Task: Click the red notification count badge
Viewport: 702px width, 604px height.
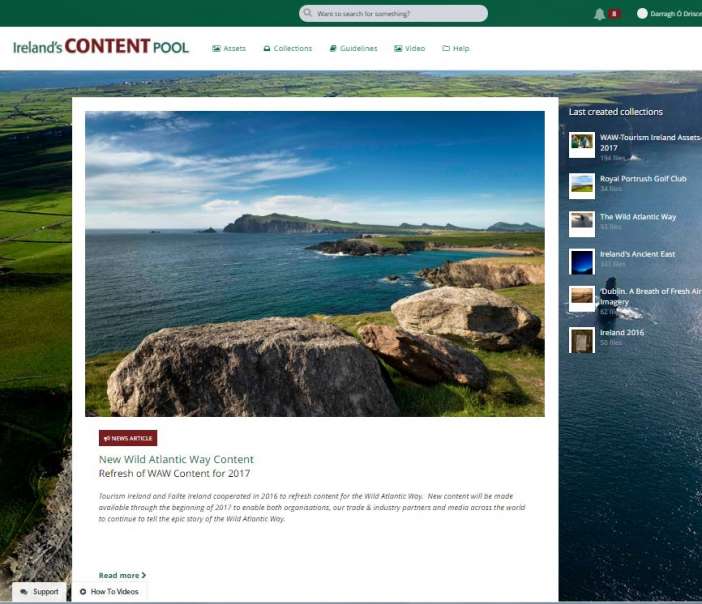Action: point(614,14)
